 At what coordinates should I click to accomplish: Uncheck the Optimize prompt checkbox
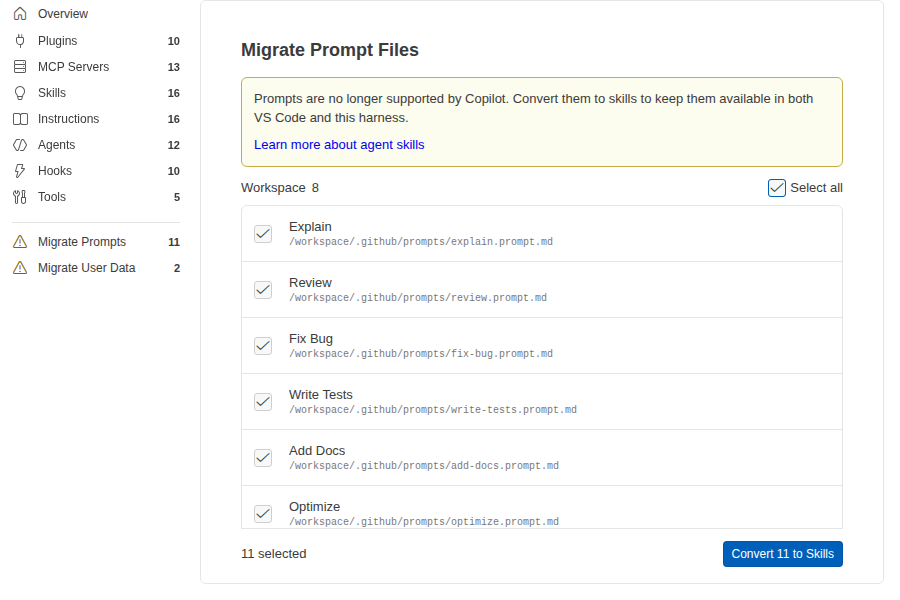[x=263, y=514]
